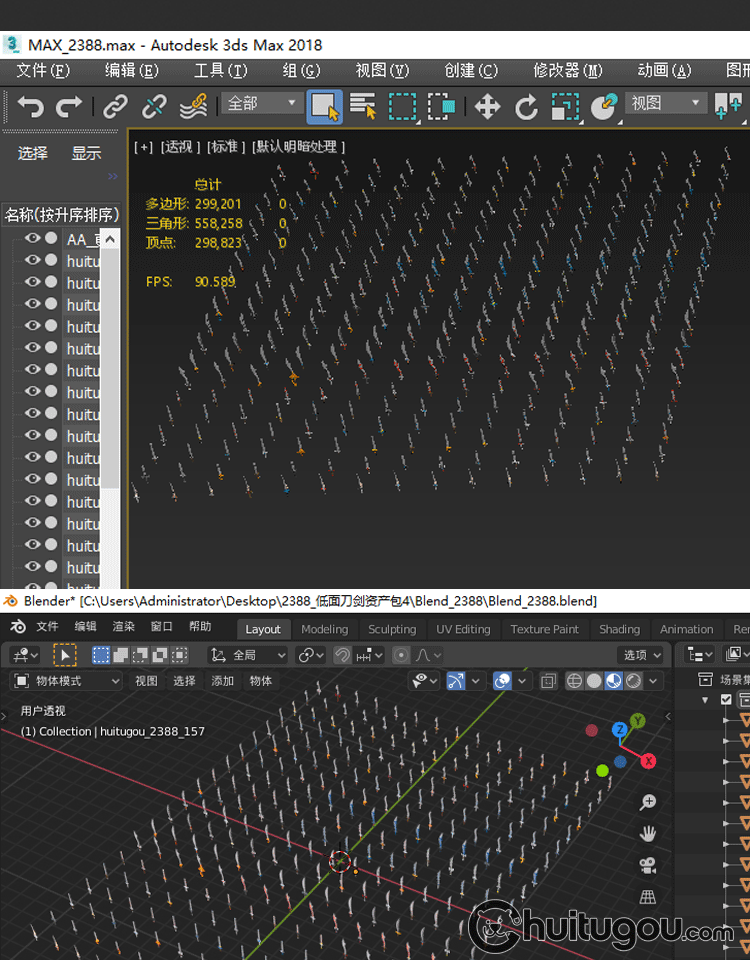
Task: Open the 修改器(M) menu in 3ds Max
Action: point(567,70)
